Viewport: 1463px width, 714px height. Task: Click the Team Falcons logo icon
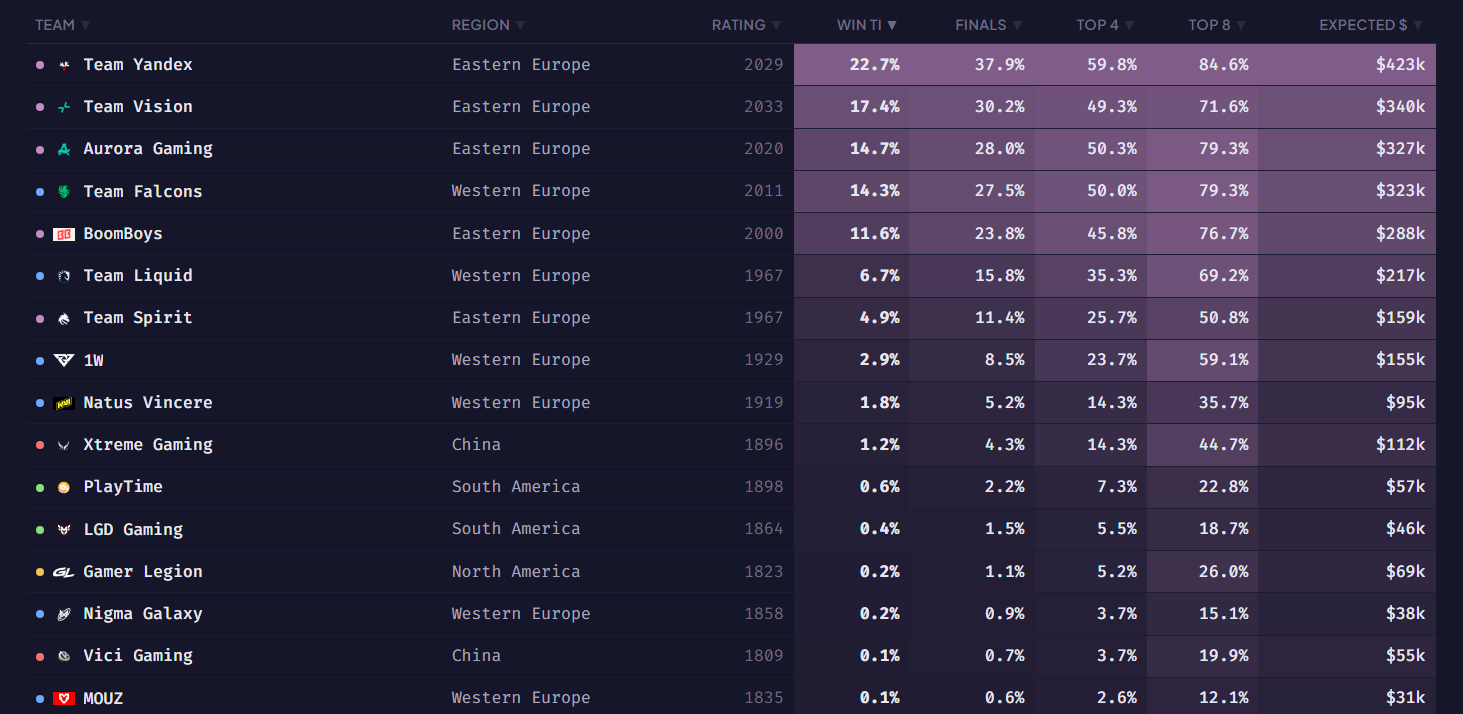click(x=64, y=191)
